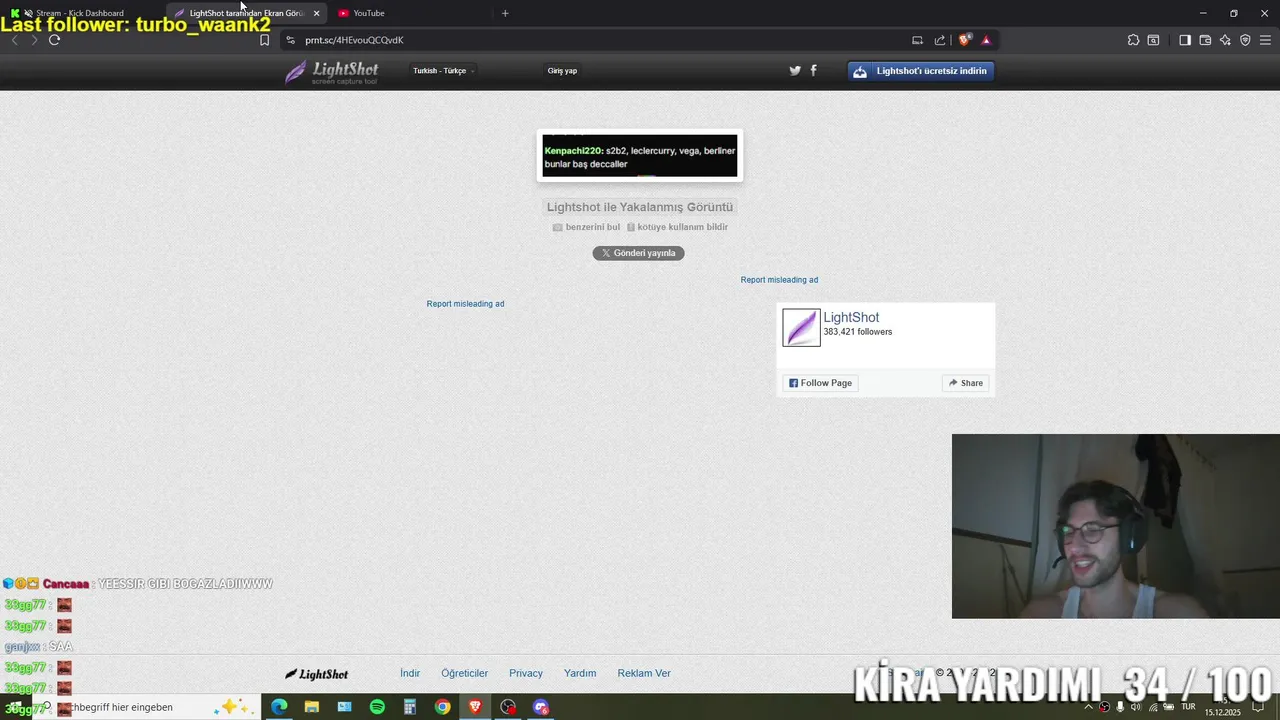Click the share icon in the address bar

click(940, 40)
